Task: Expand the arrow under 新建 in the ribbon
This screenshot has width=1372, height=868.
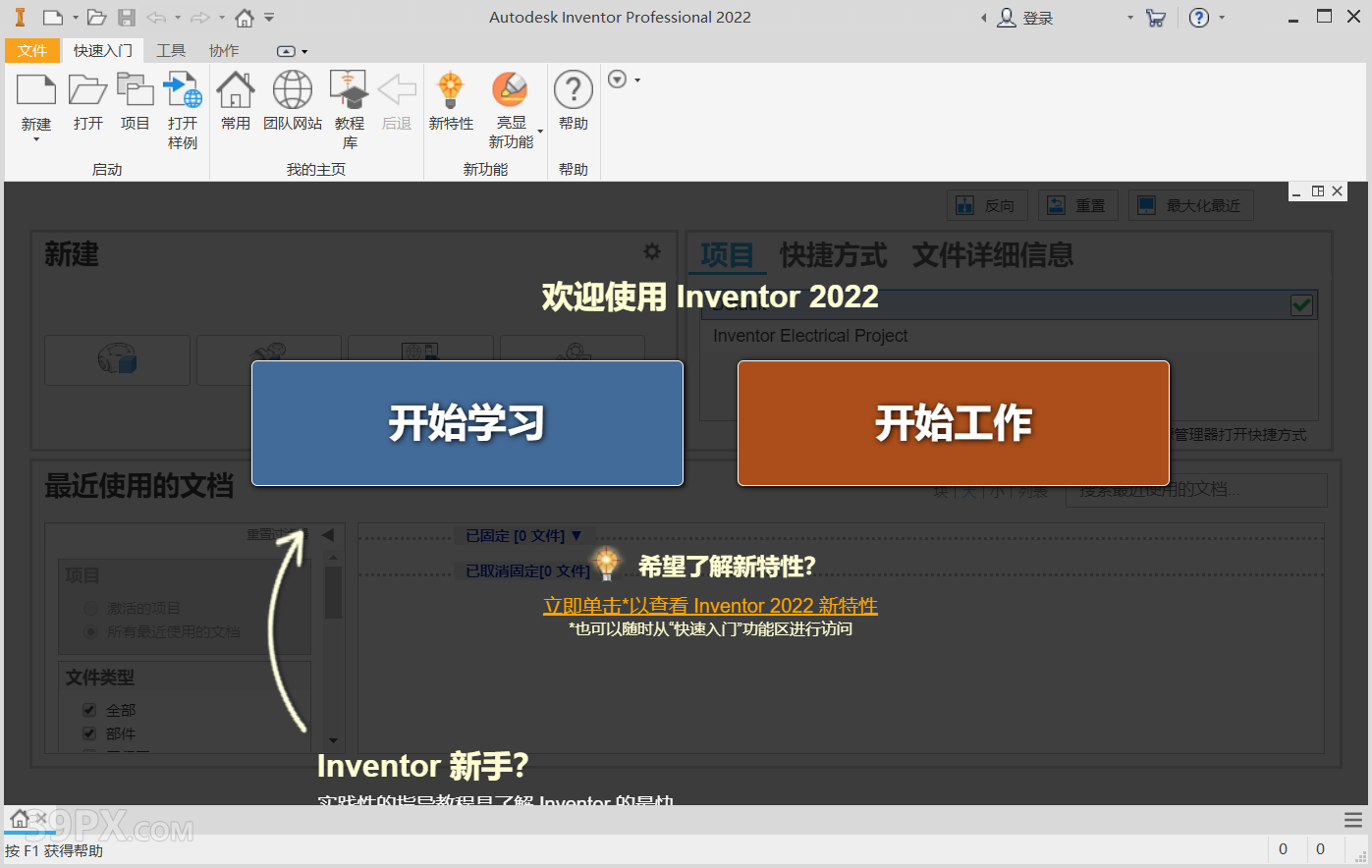Action: 36,139
